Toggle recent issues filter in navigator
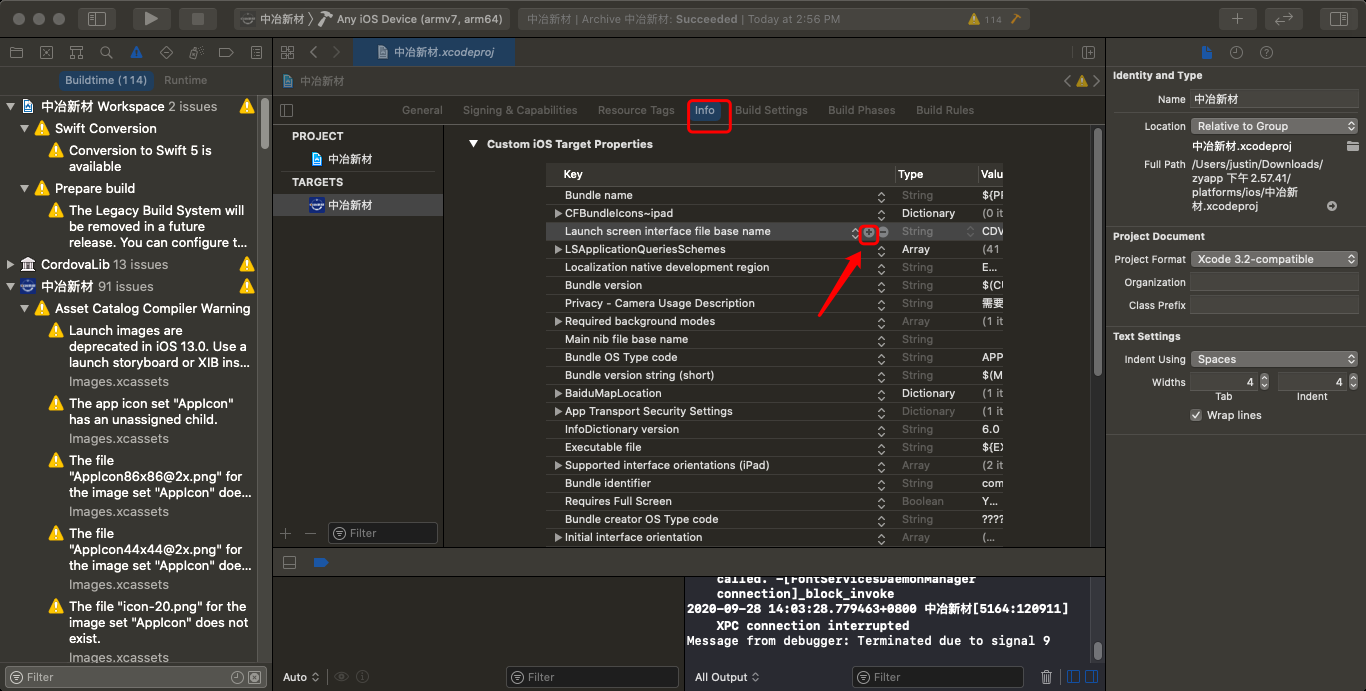 point(237,677)
